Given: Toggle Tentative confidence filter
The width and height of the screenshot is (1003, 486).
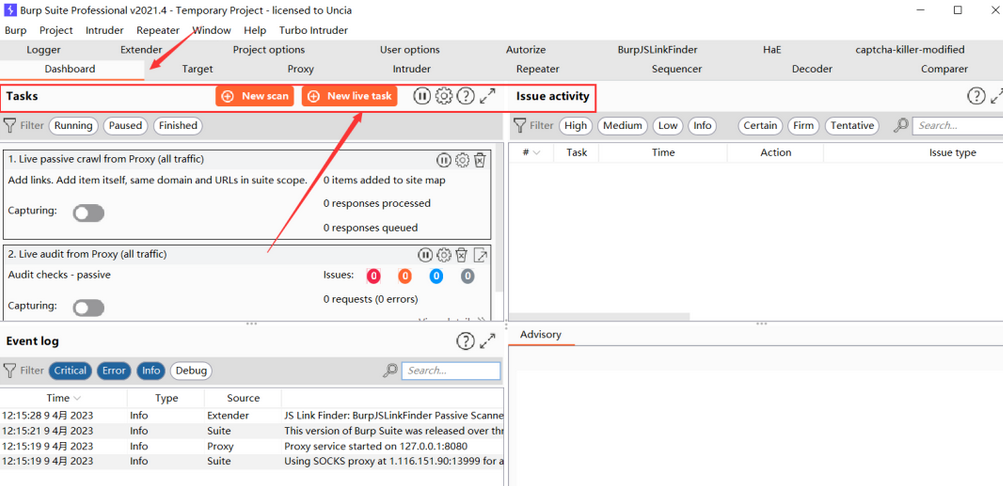Looking at the screenshot, I should pos(852,125).
